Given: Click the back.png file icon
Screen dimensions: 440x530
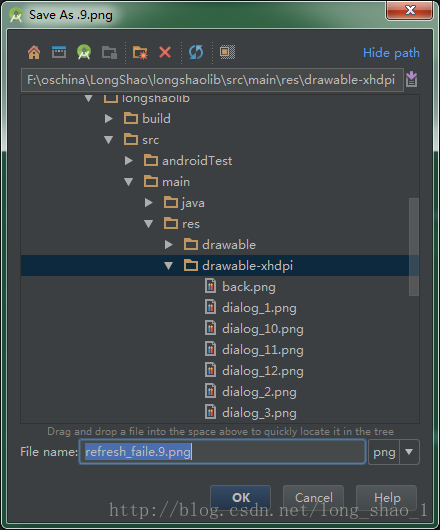Looking at the screenshot, I should click(211, 286).
